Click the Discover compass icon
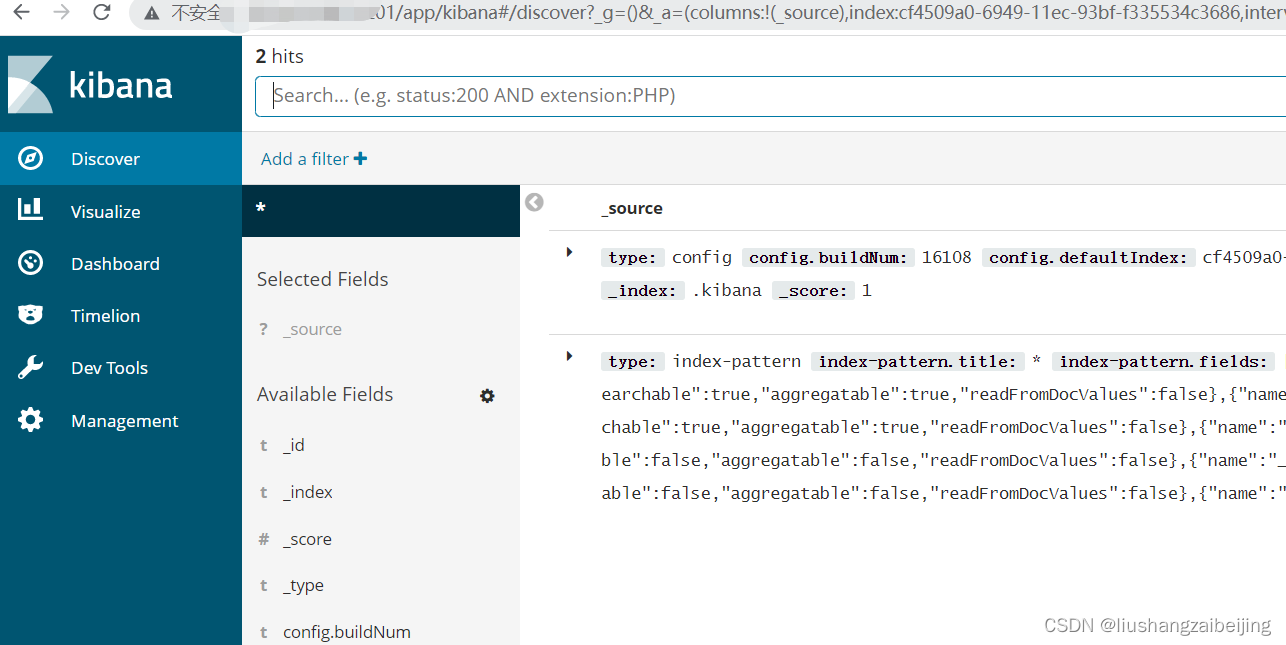Viewport: 1286px width, 645px height. [31, 159]
